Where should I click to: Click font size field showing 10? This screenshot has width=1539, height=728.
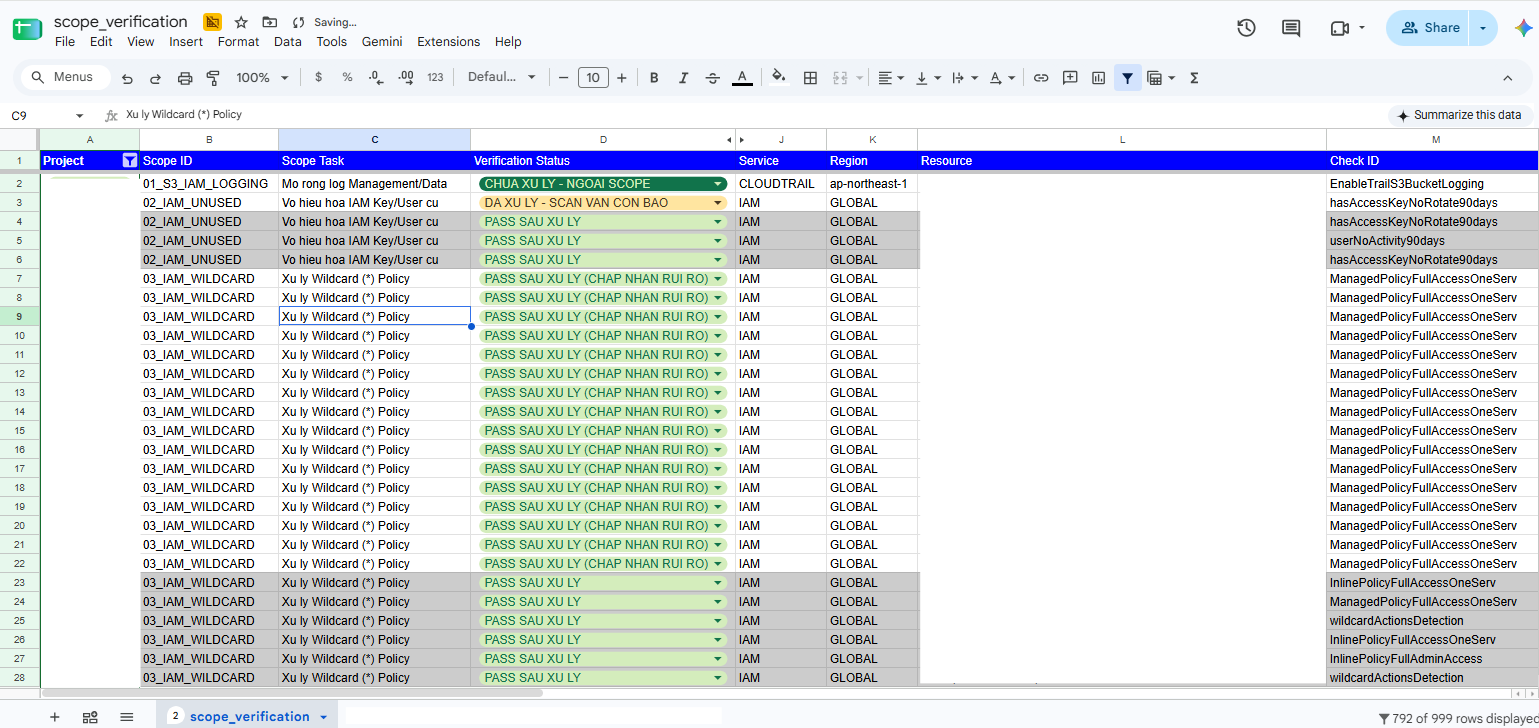click(593, 77)
